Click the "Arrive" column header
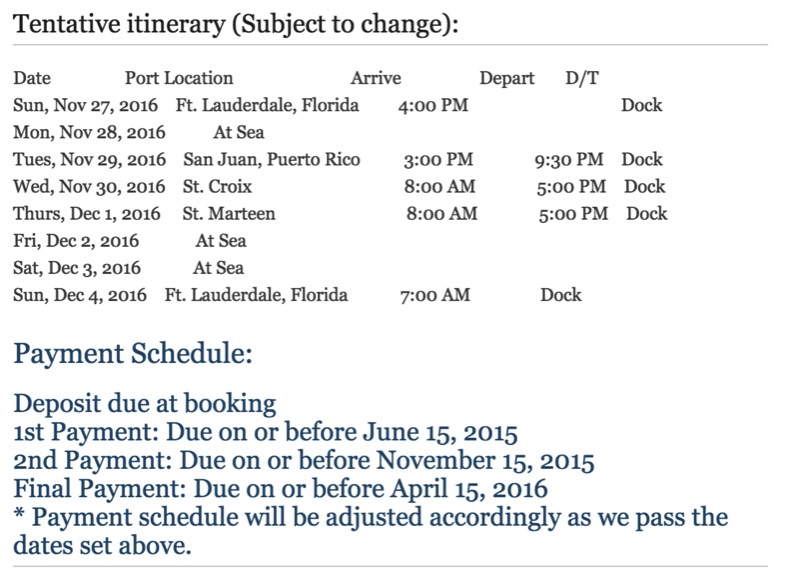This screenshot has width=798, height=580. tap(376, 78)
